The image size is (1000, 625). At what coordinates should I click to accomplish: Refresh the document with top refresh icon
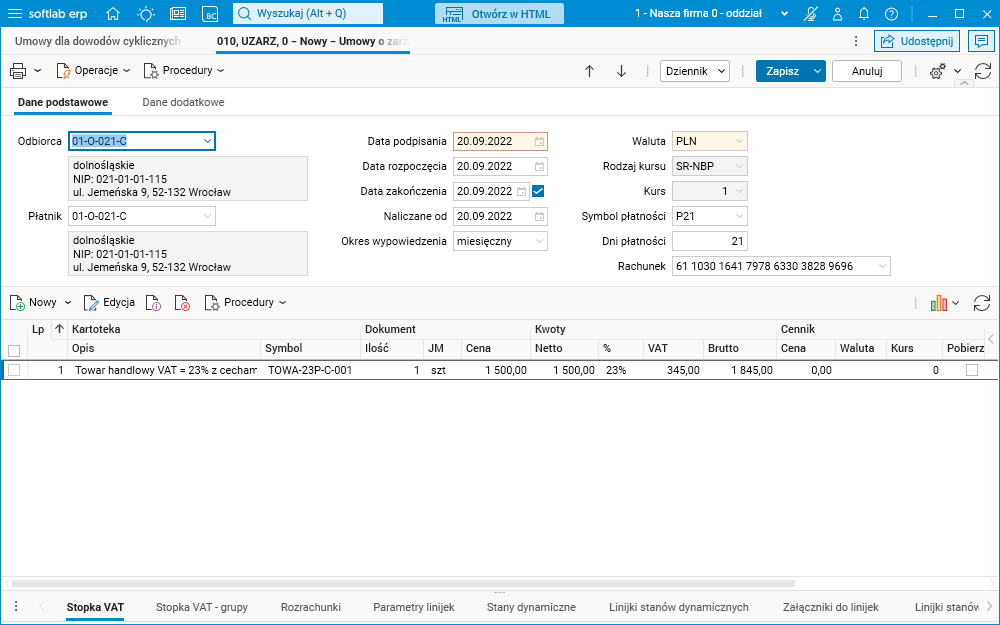(983, 71)
